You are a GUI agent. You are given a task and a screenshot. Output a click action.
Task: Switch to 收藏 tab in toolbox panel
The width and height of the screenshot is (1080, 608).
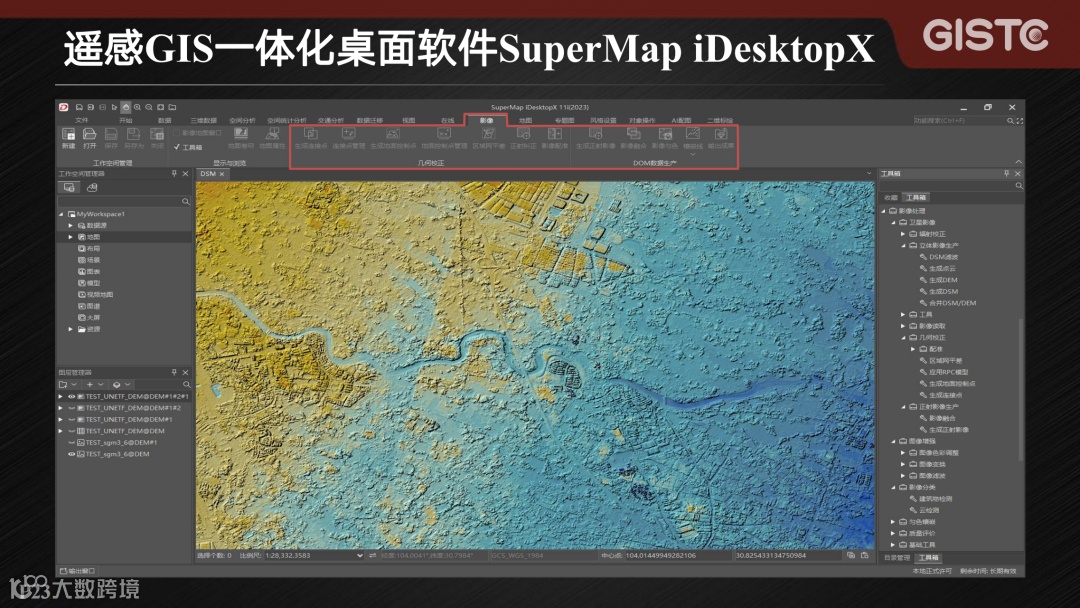click(891, 198)
